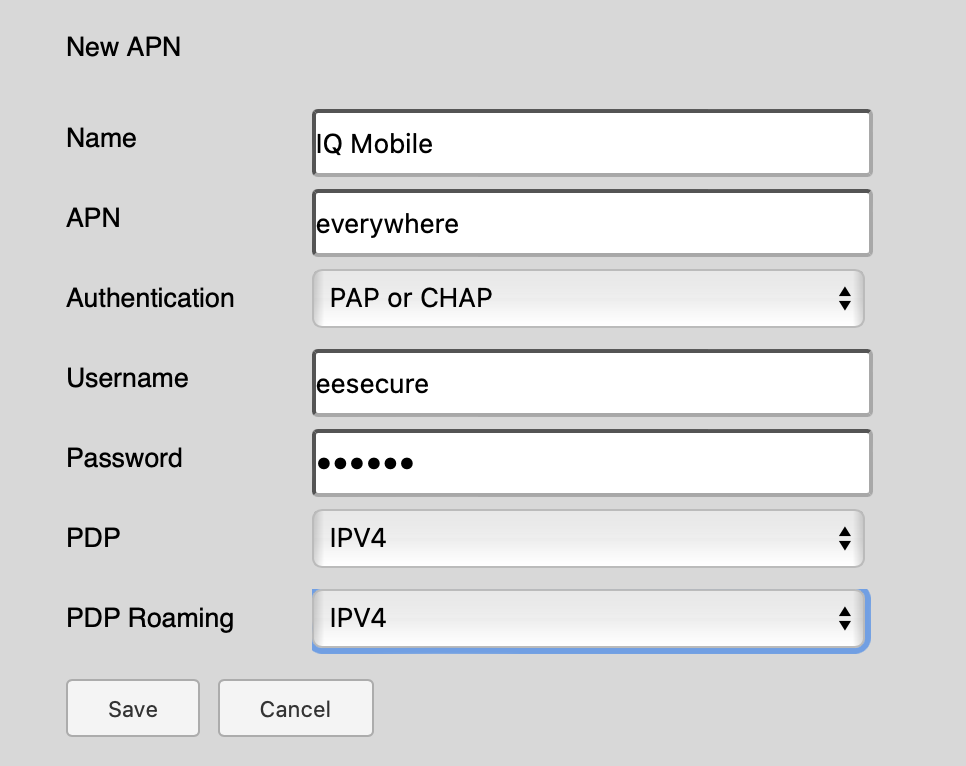Select the Username field with eesecure
Screen dimensions: 966x766
[592, 382]
